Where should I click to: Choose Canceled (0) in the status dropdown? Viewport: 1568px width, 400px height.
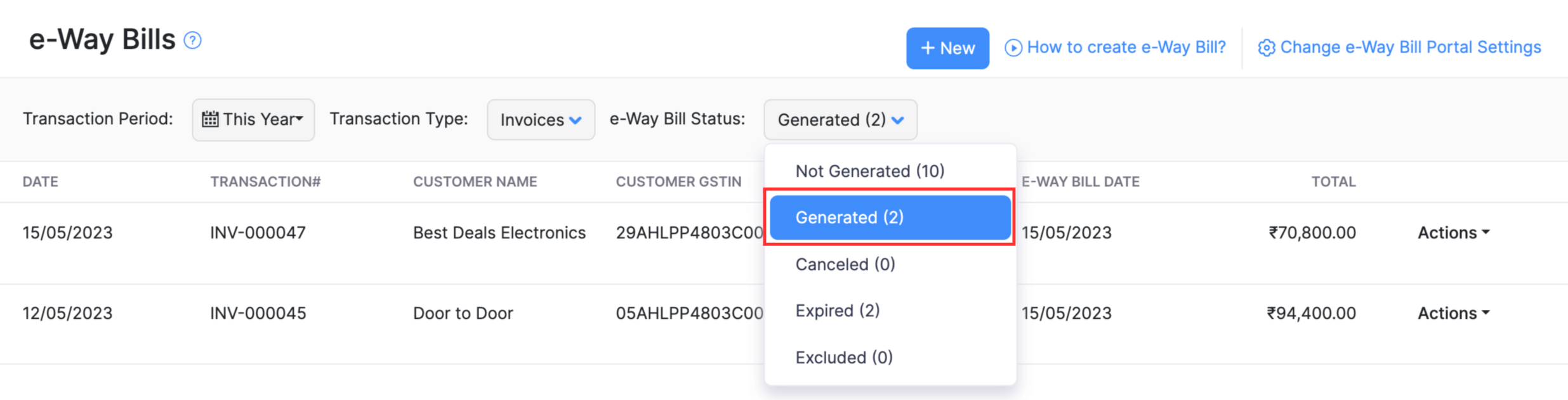845,264
